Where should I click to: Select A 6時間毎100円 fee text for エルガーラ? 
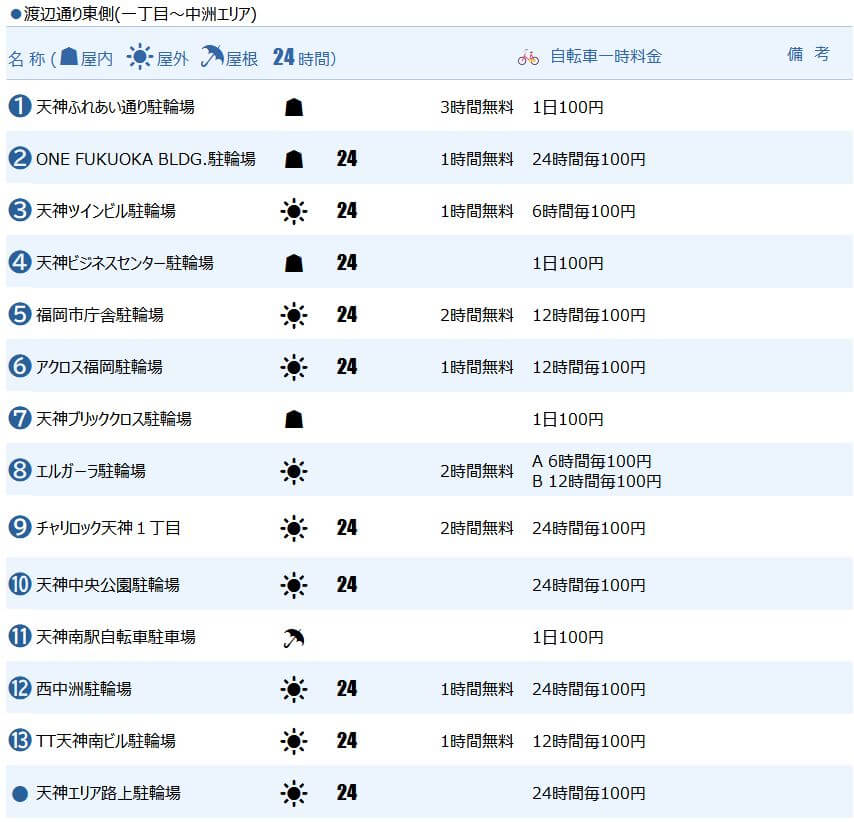coord(591,461)
